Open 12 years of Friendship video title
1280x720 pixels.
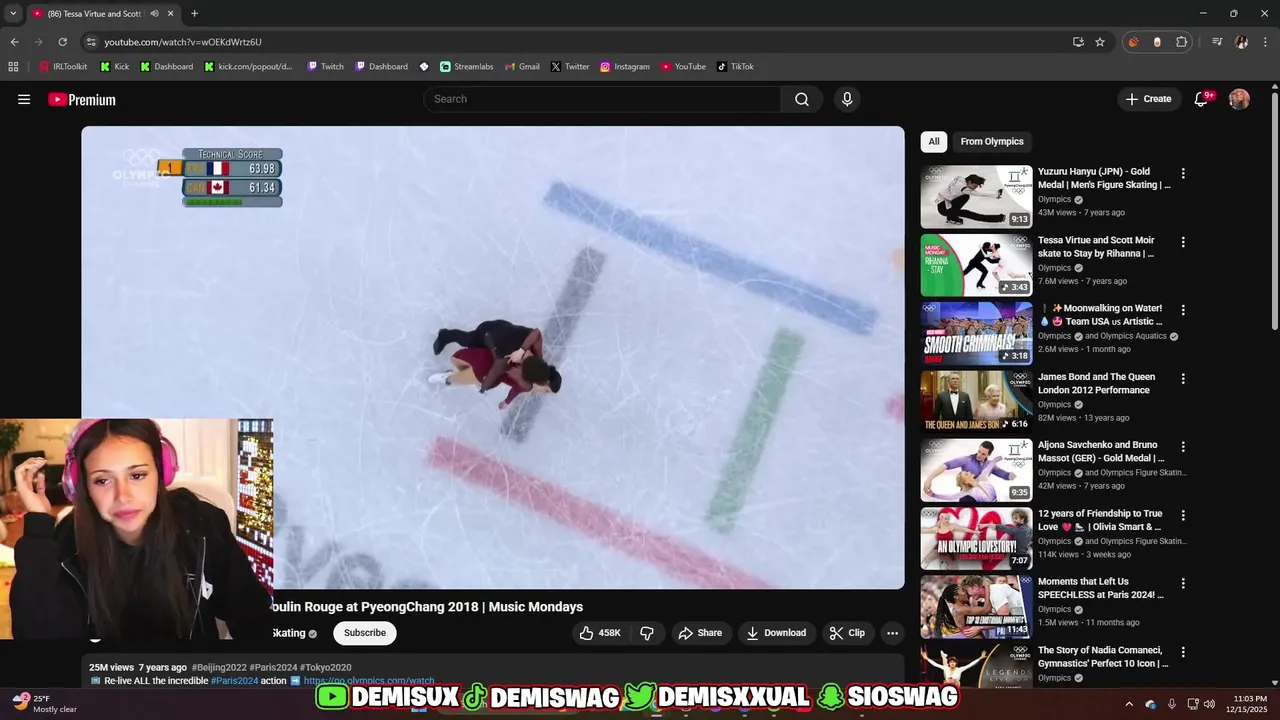click(1101, 520)
